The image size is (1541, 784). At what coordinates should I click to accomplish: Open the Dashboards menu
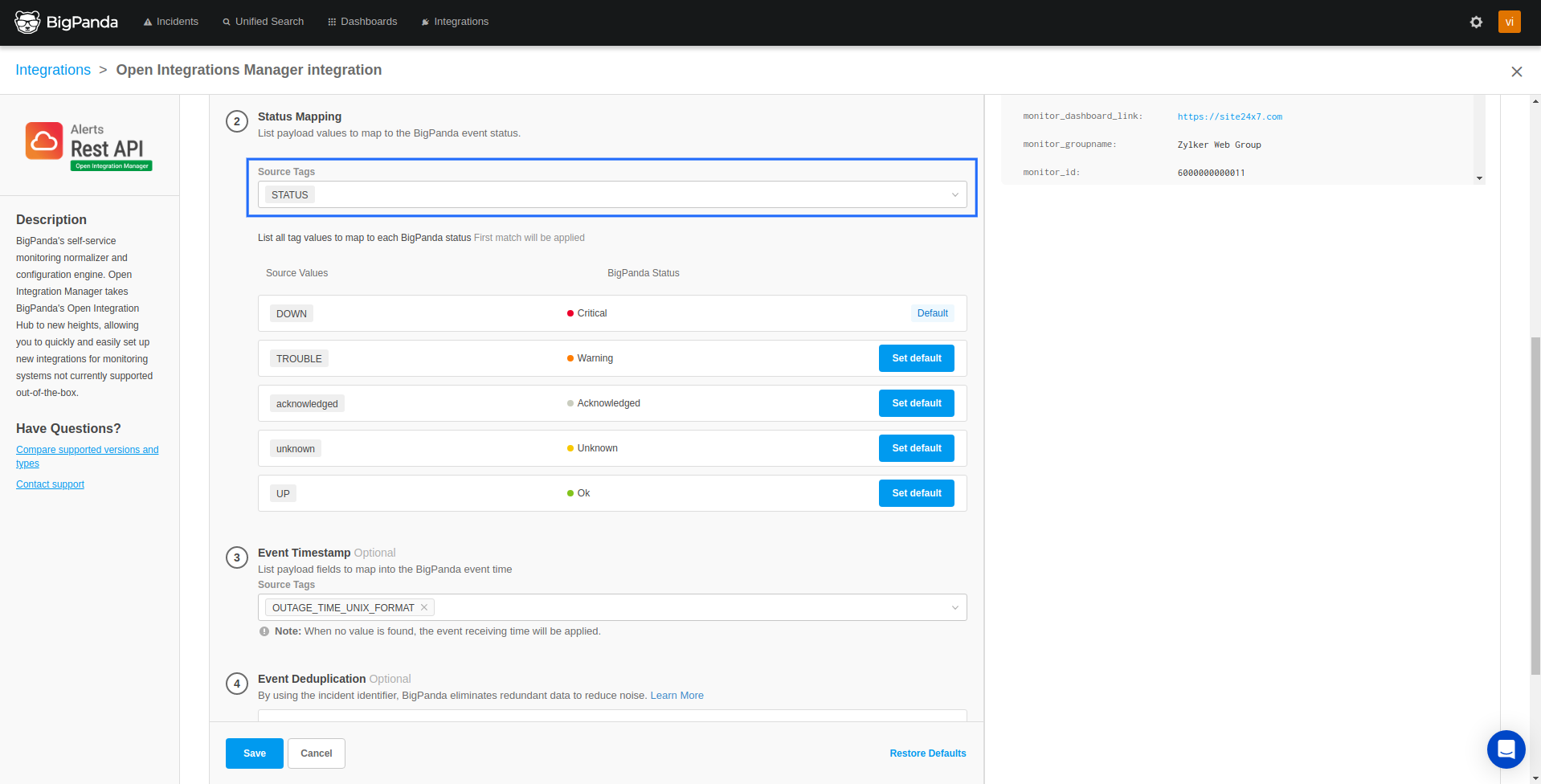362,22
